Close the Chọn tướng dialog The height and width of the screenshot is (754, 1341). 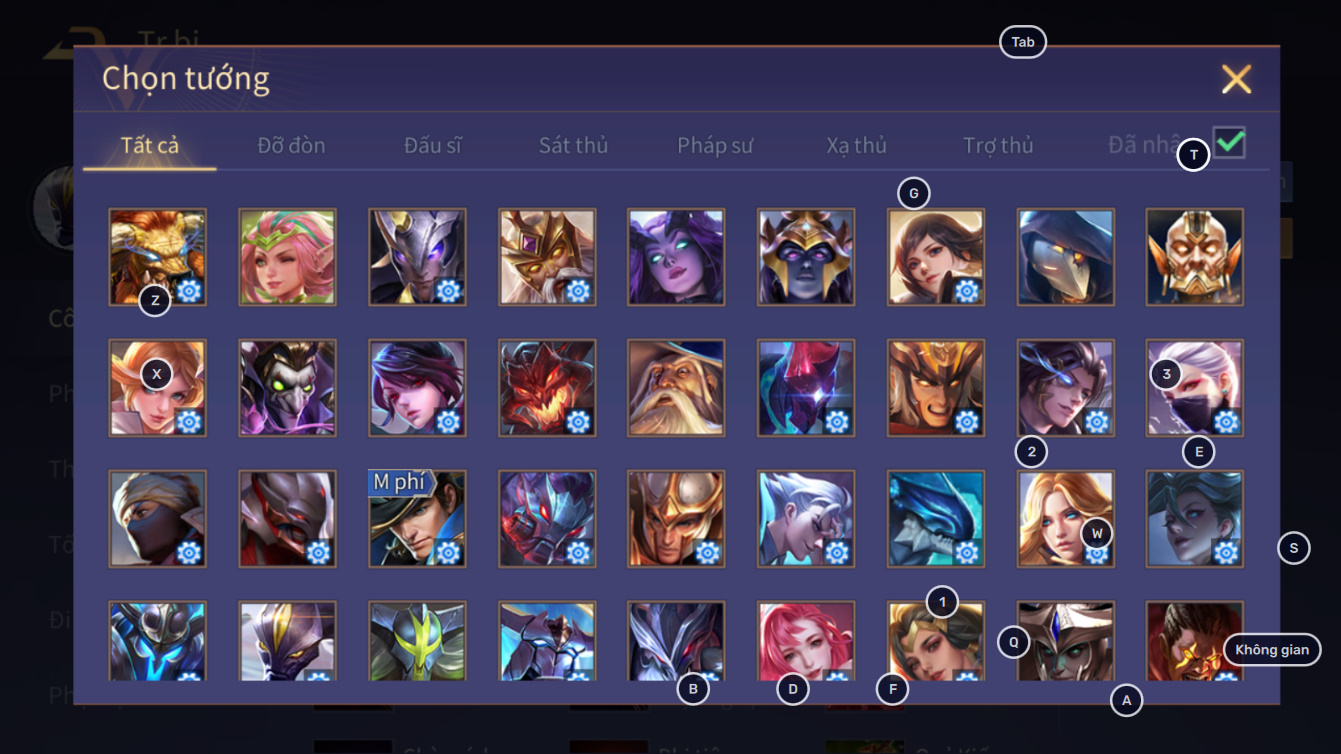[x=1236, y=79]
